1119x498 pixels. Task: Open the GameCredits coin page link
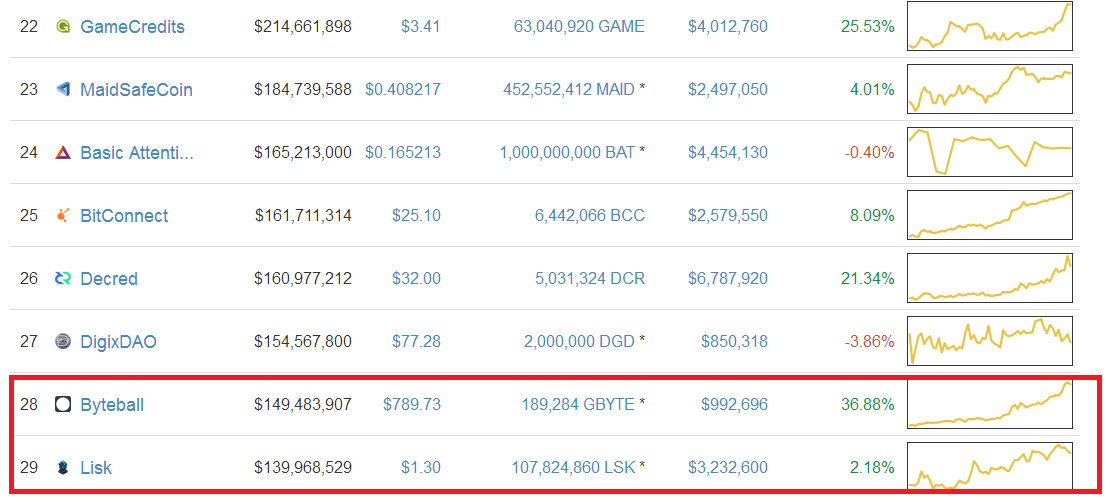(132, 27)
